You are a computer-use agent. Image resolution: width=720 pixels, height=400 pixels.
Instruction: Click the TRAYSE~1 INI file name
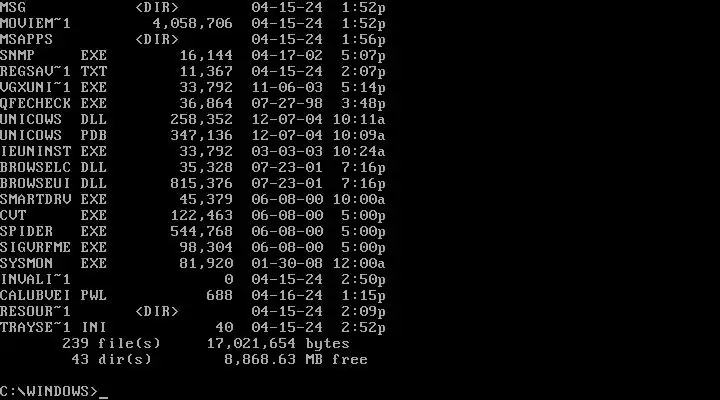(53, 327)
